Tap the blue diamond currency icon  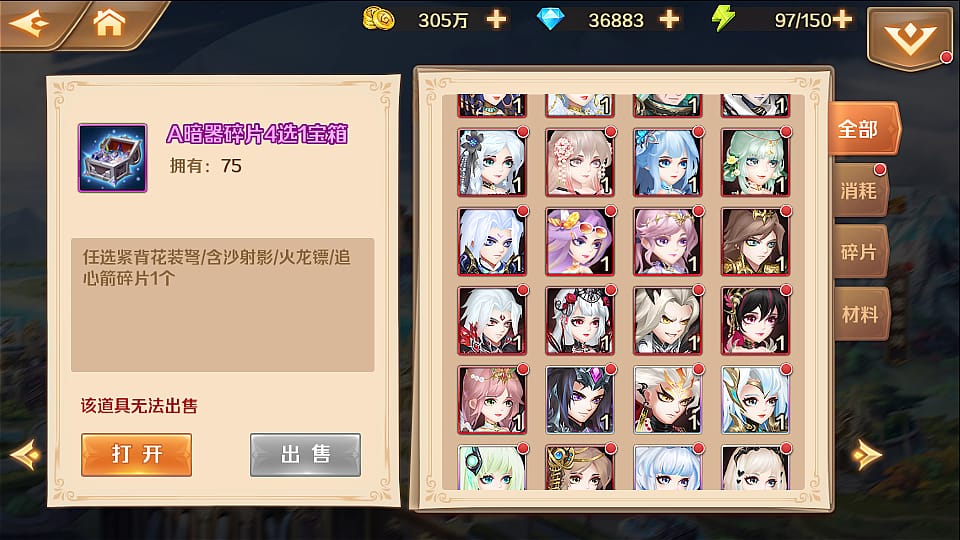click(x=550, y=20)
